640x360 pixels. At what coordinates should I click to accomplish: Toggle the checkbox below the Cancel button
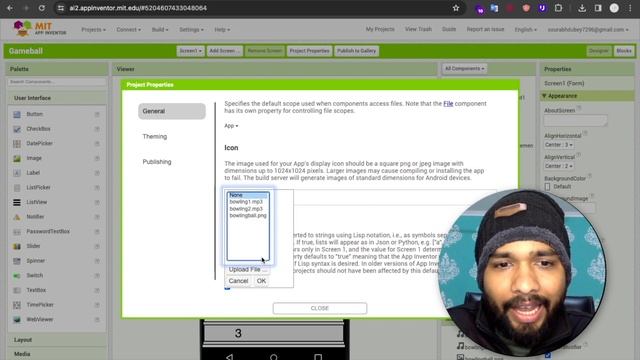(227, 288)
